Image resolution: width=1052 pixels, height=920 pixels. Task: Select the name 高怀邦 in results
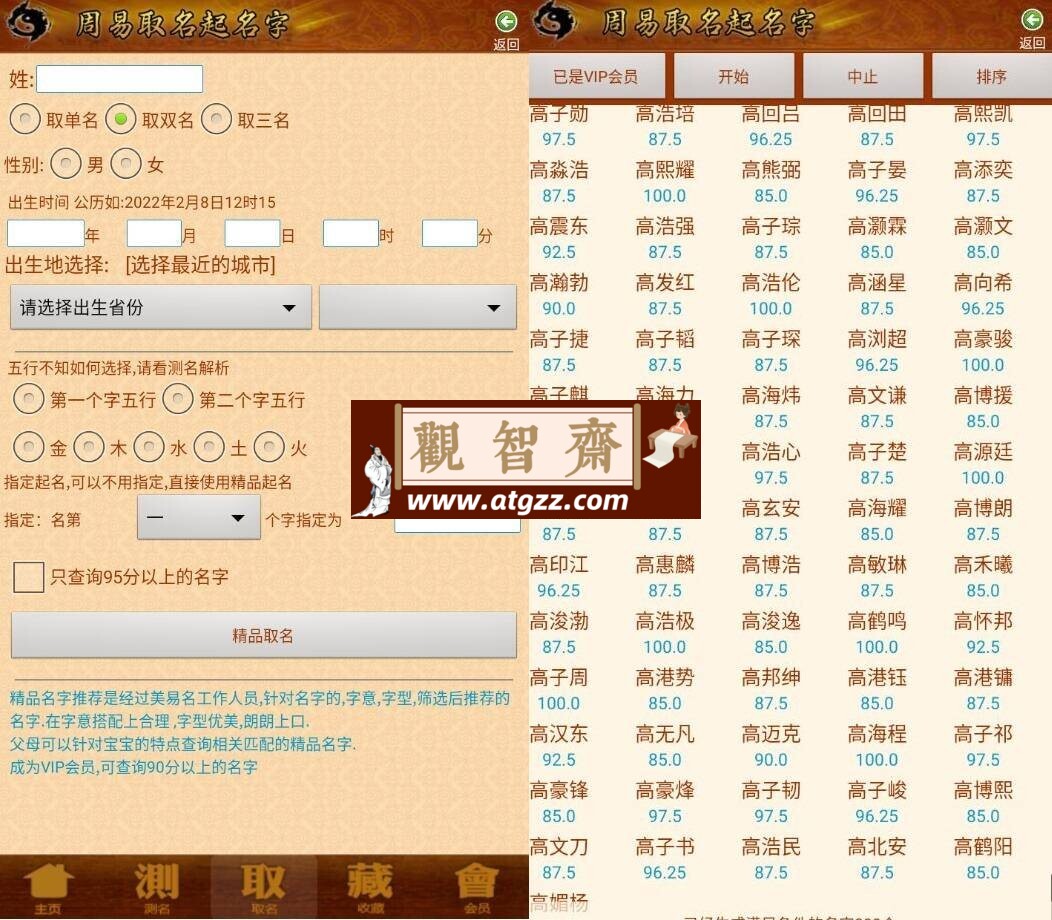[983, 621]
